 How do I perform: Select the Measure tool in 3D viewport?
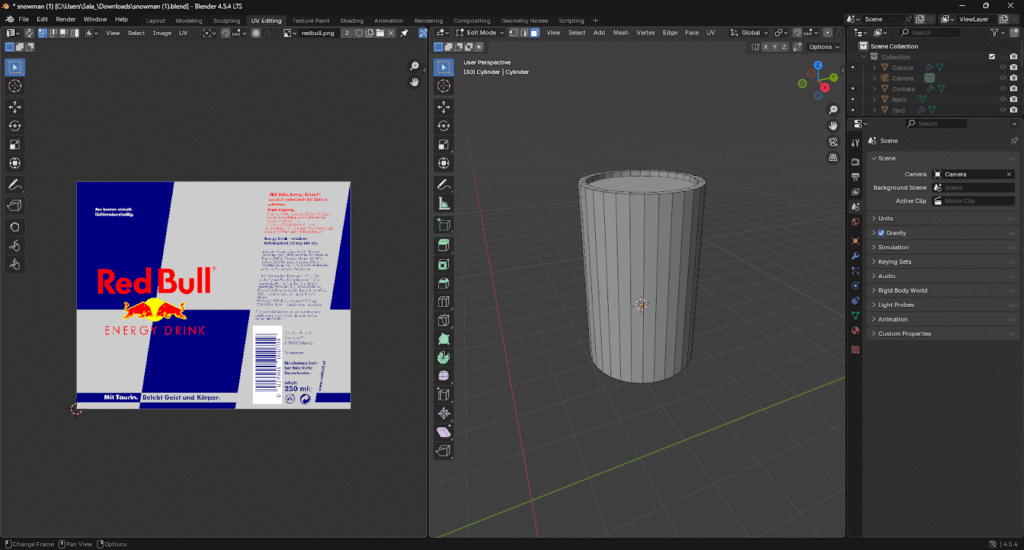point(444,203)
